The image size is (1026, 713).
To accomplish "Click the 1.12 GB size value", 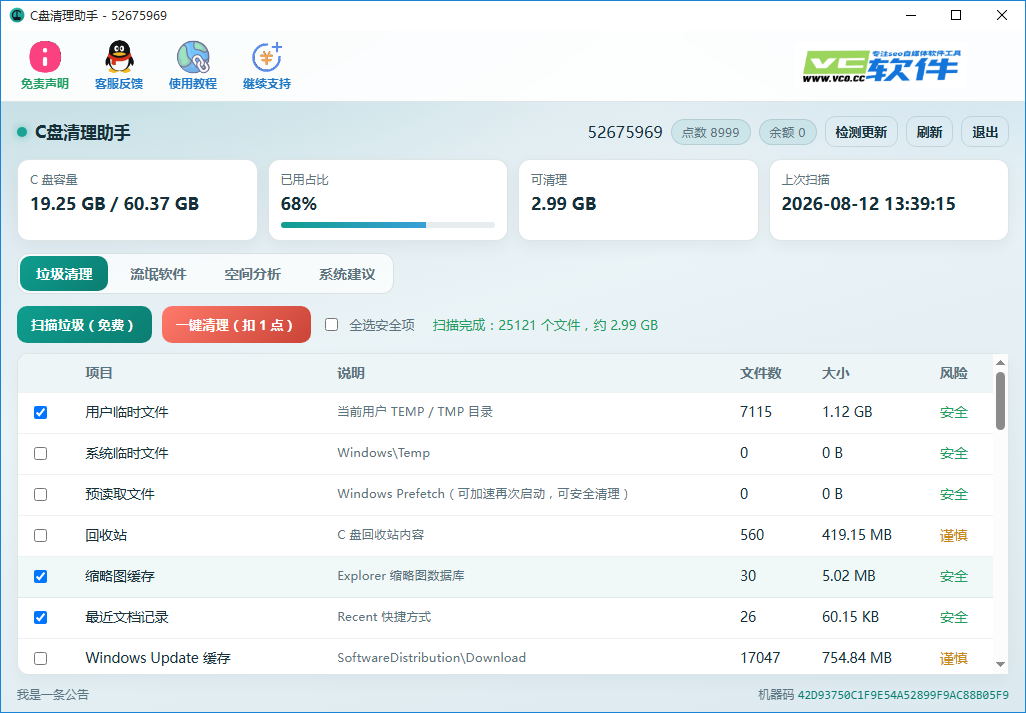I will [x=847, y=412].
